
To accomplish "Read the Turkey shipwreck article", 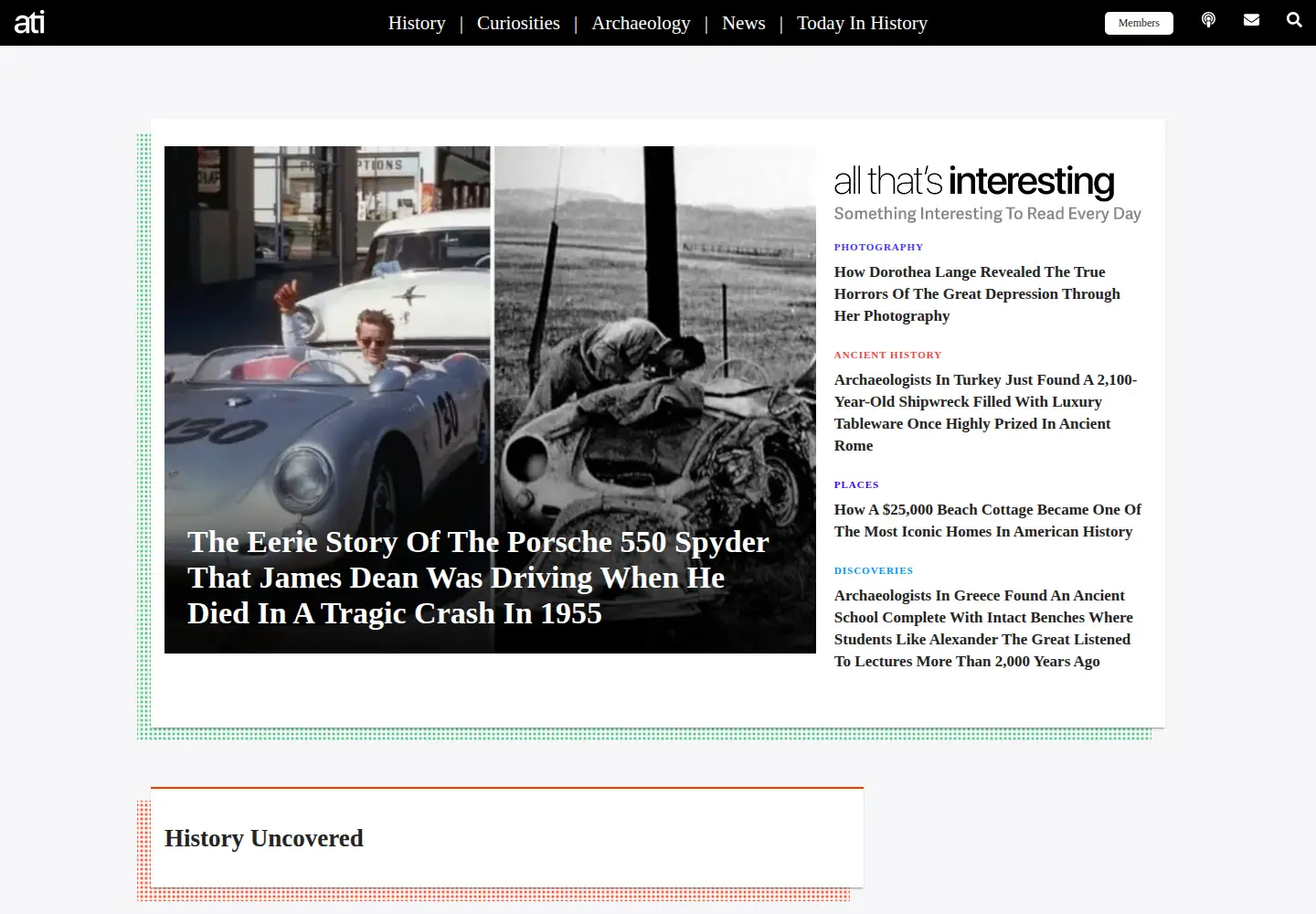I will [x=985, y=412].
